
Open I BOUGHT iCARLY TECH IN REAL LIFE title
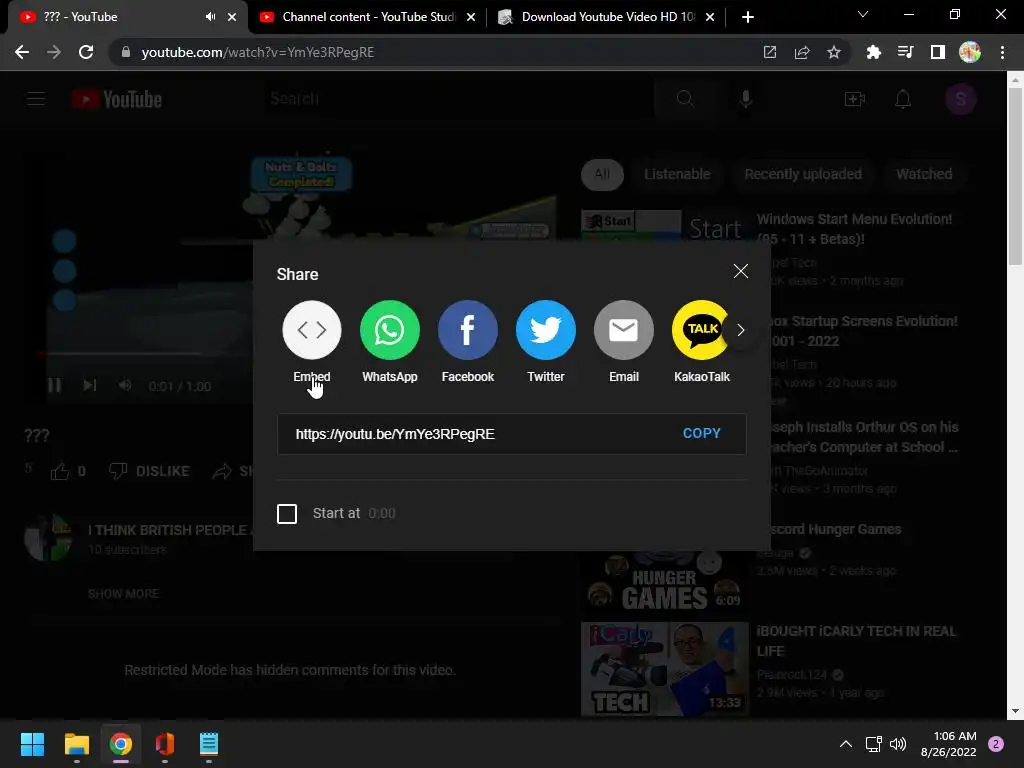(856, 641)
